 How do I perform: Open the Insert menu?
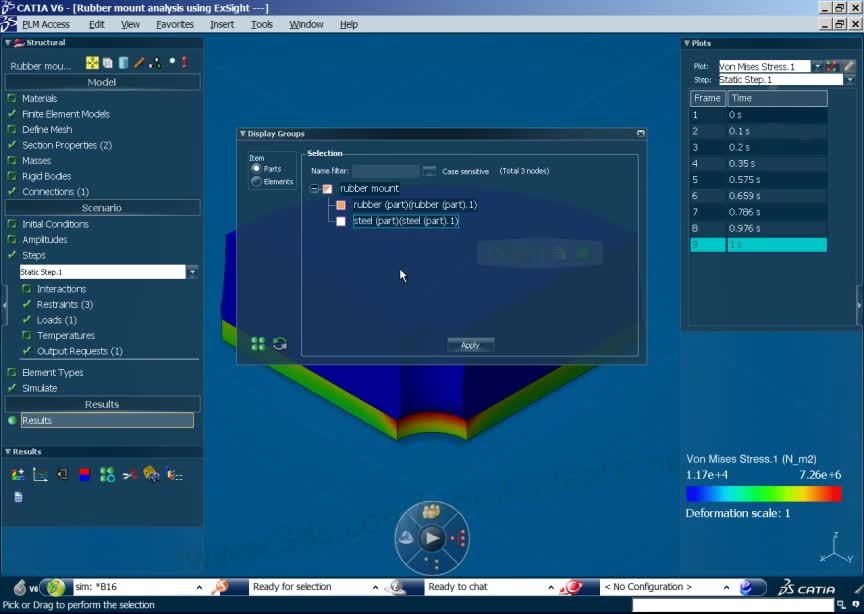coord(222,24)
